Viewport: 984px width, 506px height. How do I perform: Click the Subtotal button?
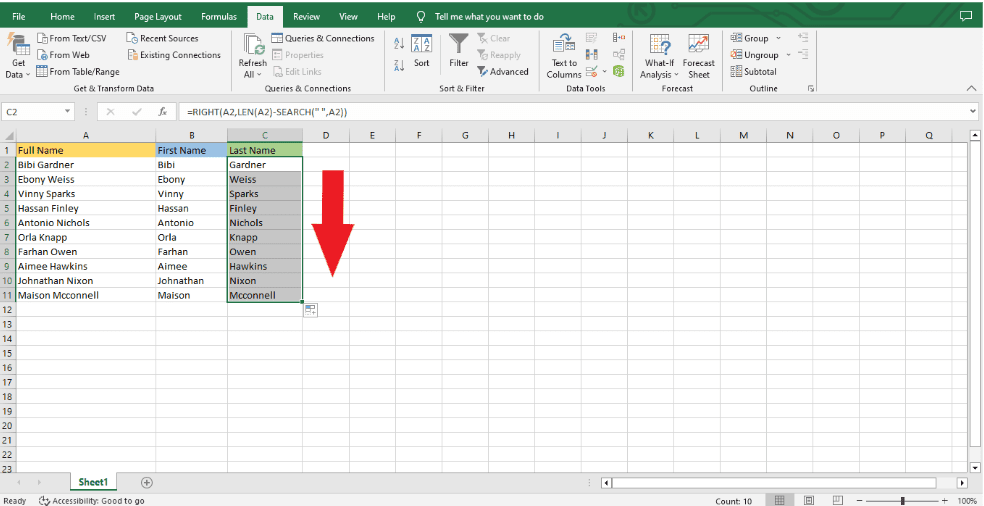click(x=754, y=72)
